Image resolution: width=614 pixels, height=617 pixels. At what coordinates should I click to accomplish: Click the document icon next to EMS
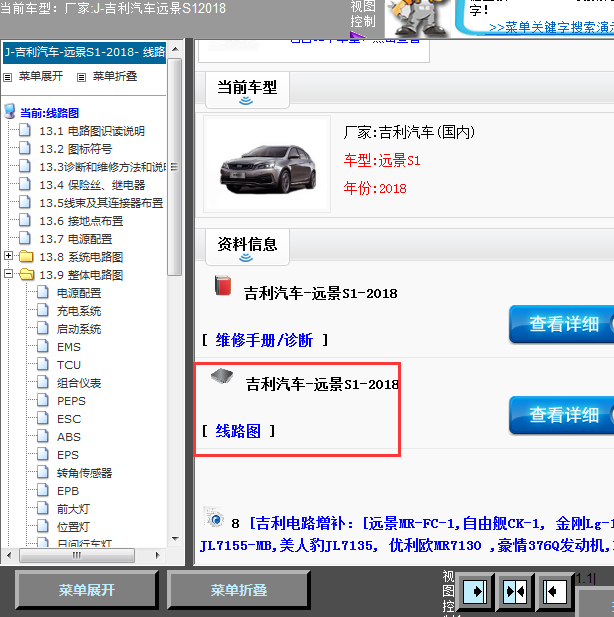point(43,346)
